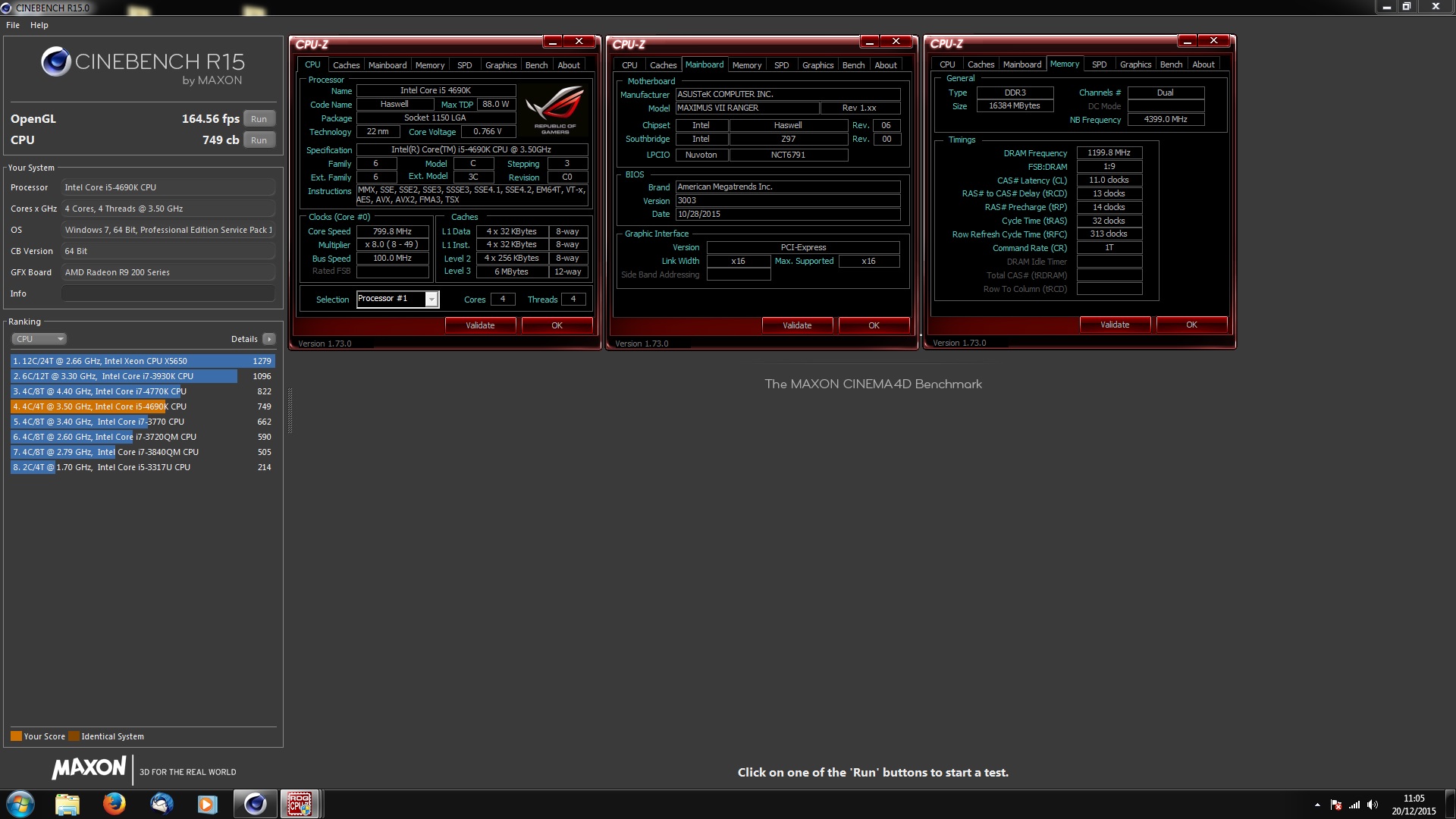Open the File menu

[x=13, y=25]
